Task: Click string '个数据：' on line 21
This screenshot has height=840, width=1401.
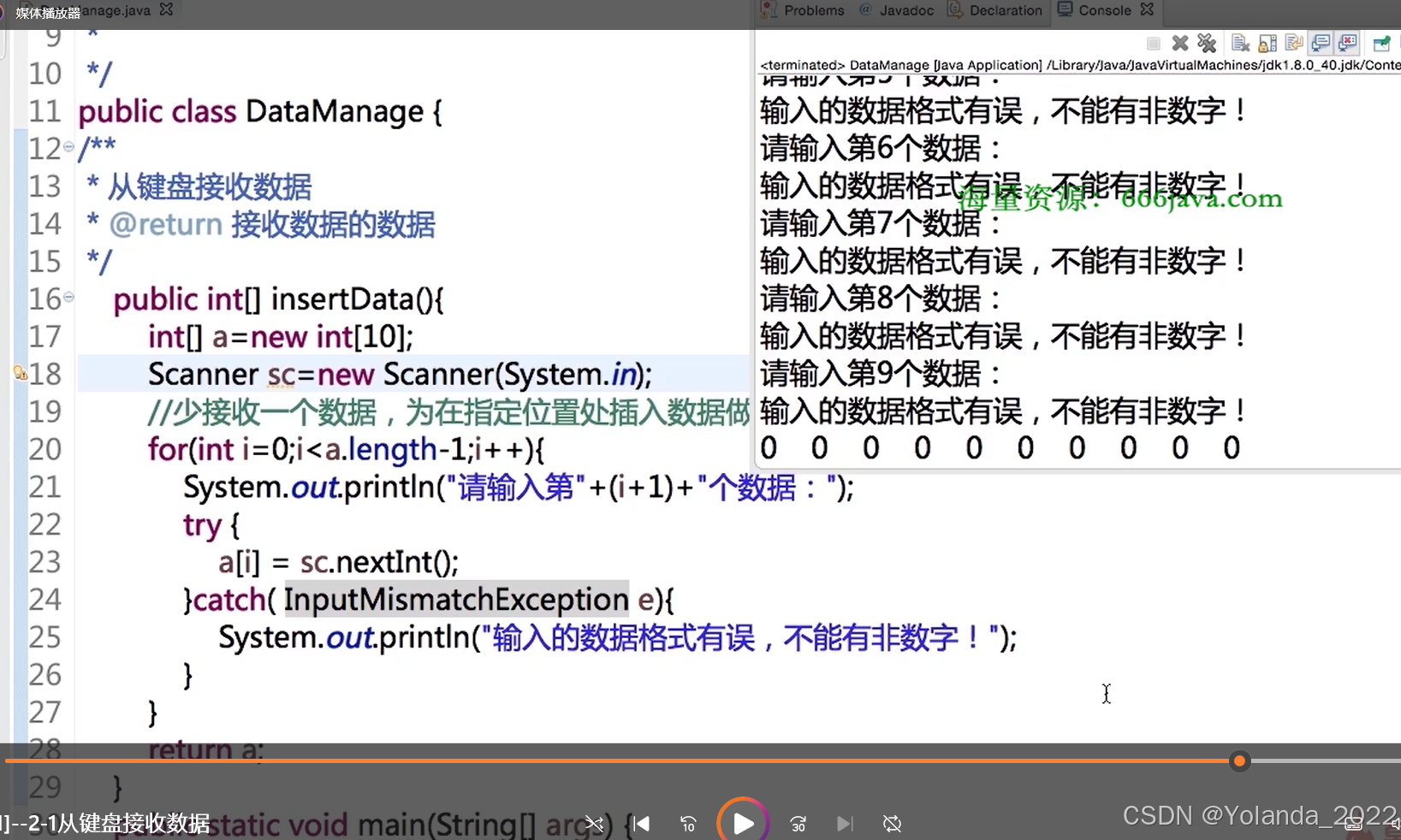Action: tap(766, 488)
